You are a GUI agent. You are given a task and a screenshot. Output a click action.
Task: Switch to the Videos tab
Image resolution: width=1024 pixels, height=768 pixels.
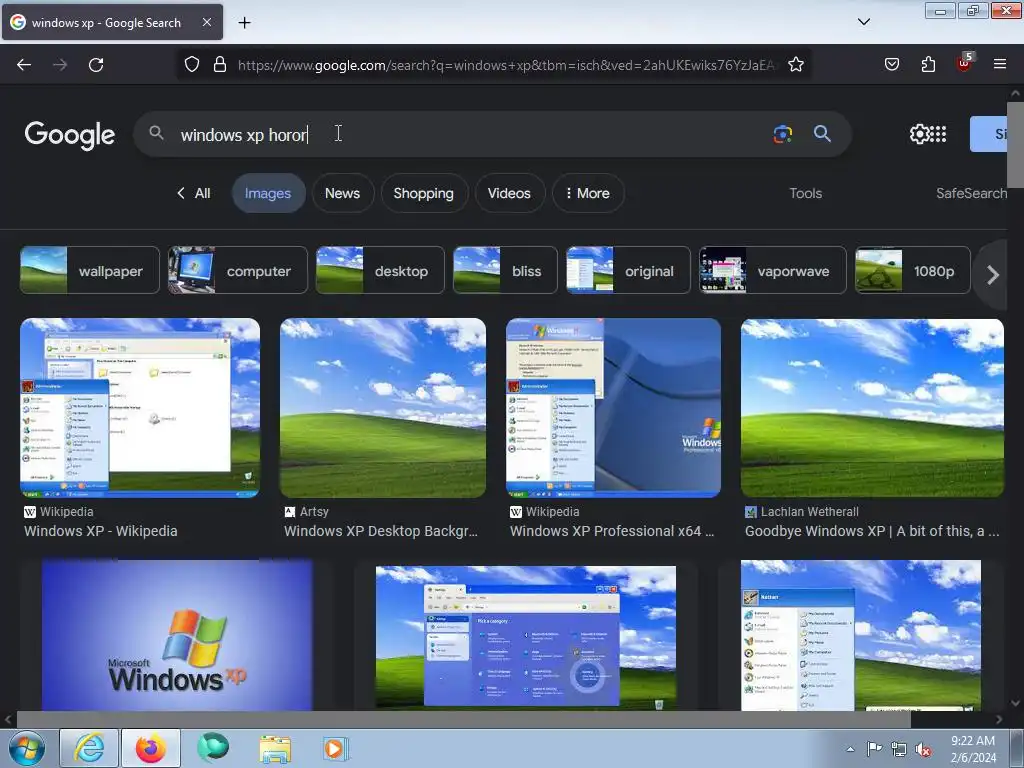[x=509, y=193]
